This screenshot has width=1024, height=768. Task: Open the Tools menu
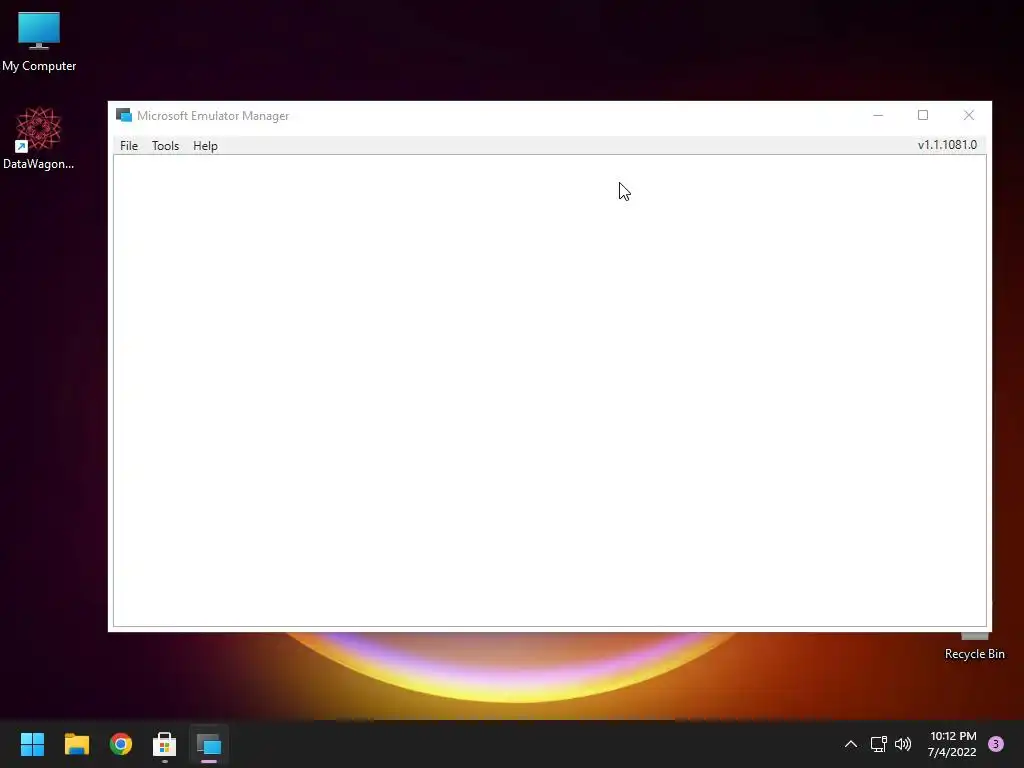coord(165,146)
